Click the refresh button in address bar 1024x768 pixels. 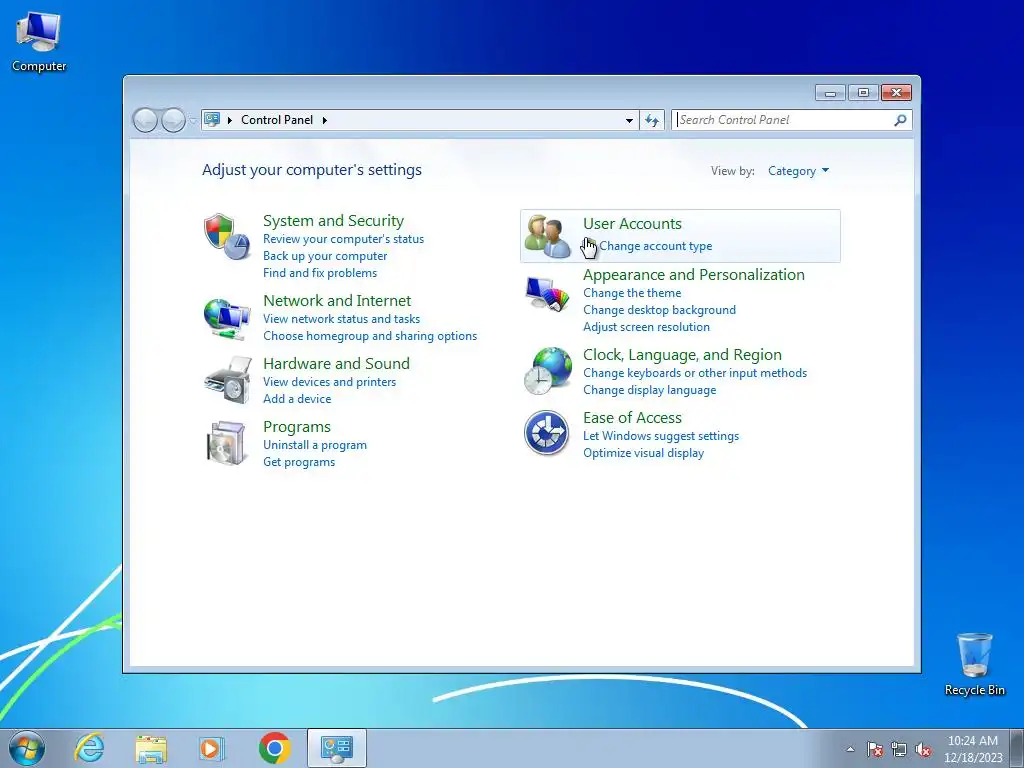pos(652,120)
